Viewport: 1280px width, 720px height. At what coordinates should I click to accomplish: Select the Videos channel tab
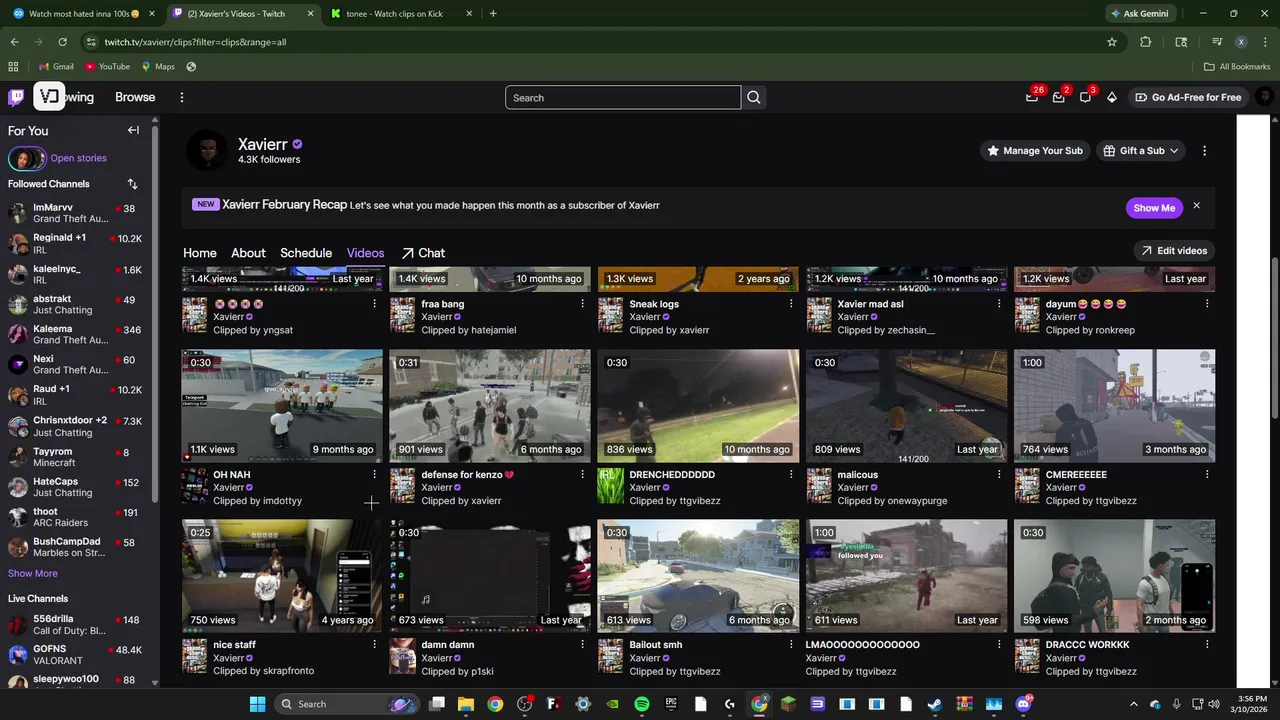tap(365, 253)
